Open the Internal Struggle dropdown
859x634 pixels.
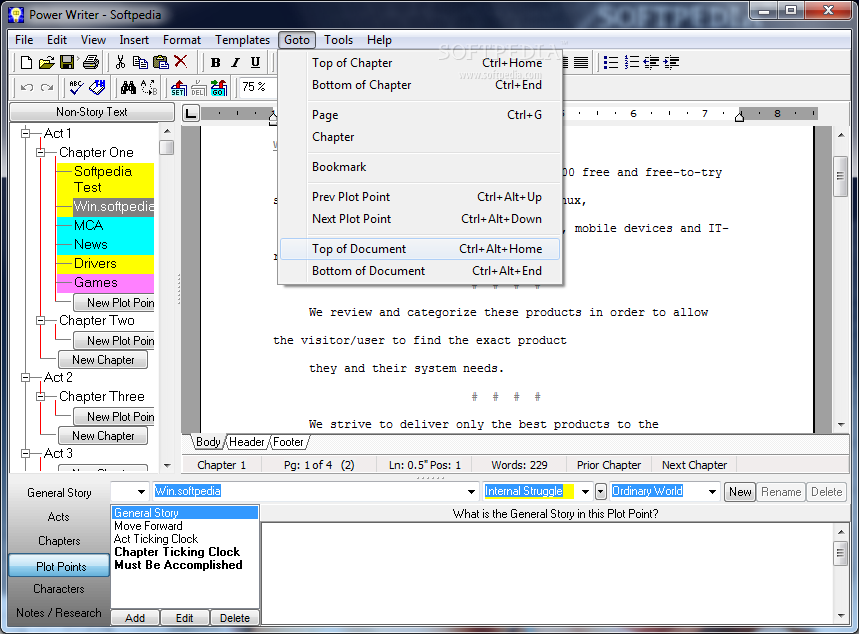point(585,492)
